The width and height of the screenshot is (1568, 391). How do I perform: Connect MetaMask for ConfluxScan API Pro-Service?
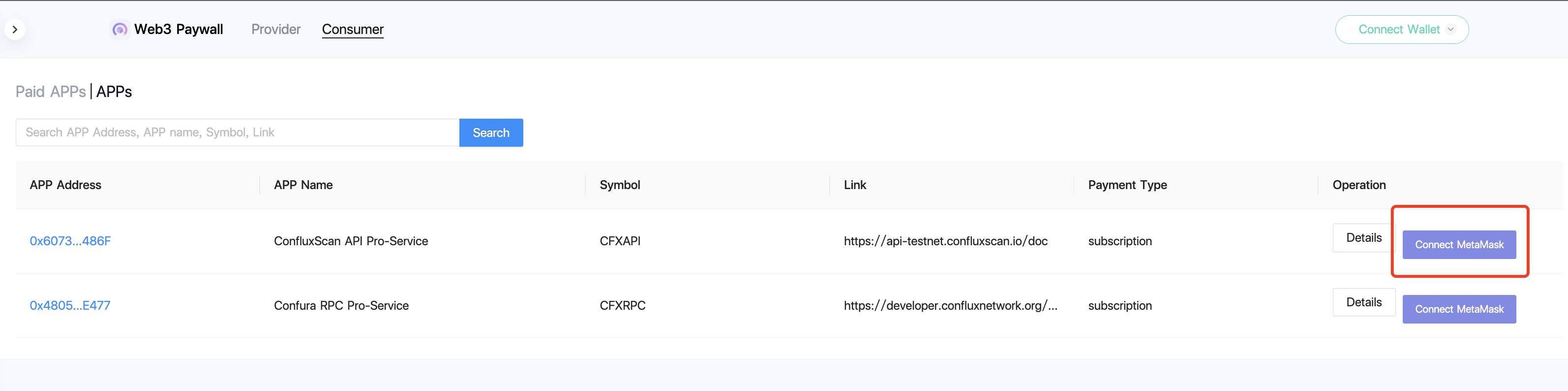[1458, 245]
